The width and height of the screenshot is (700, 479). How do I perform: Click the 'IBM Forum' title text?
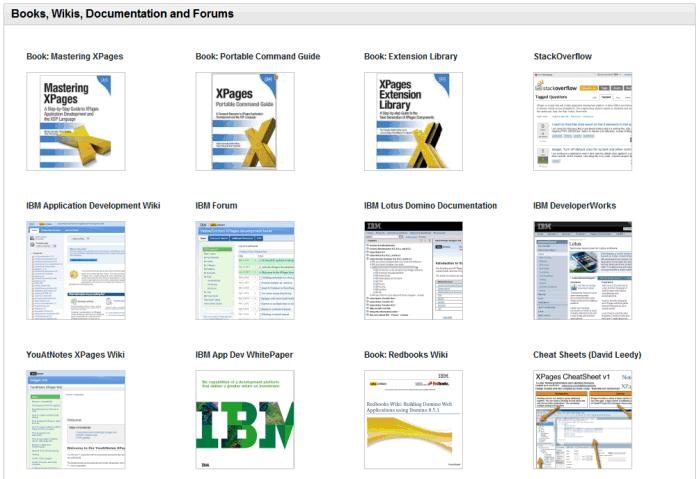point(216,206)
